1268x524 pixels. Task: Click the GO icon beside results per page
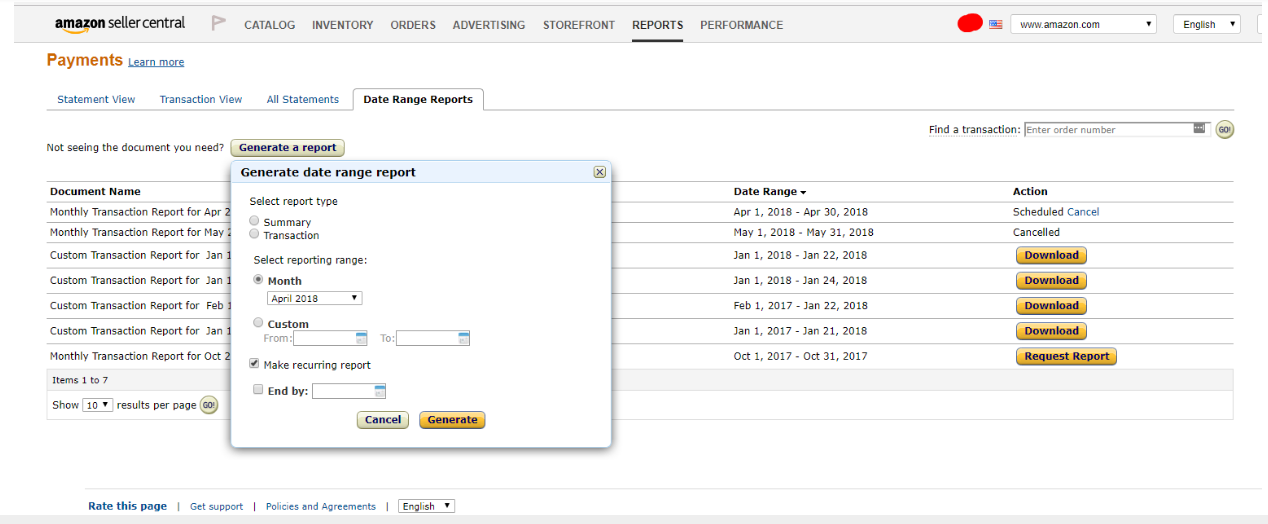click(x=209, y=405)
